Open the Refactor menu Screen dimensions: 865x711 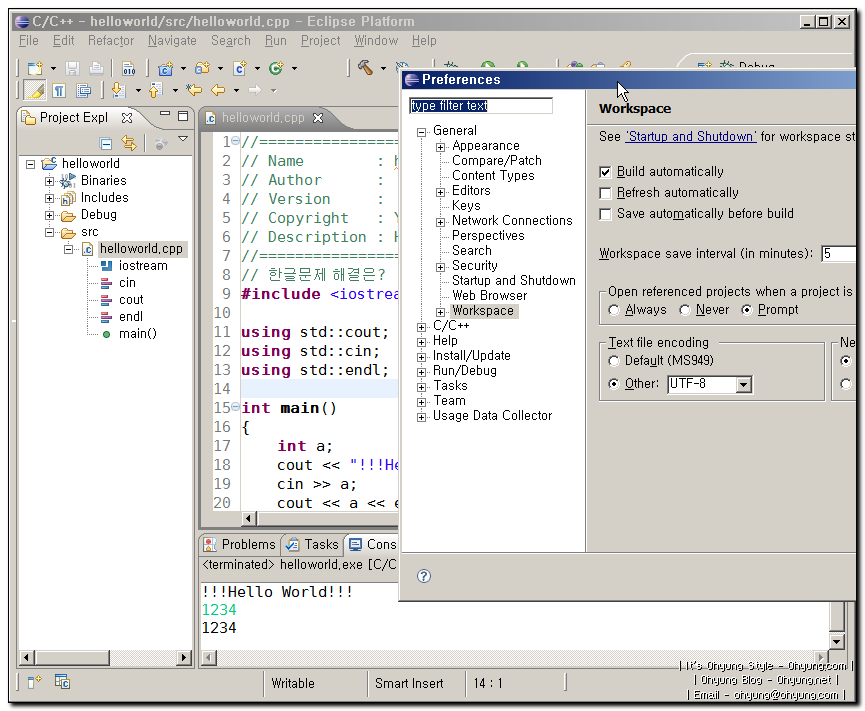click(x=111, y=41)
